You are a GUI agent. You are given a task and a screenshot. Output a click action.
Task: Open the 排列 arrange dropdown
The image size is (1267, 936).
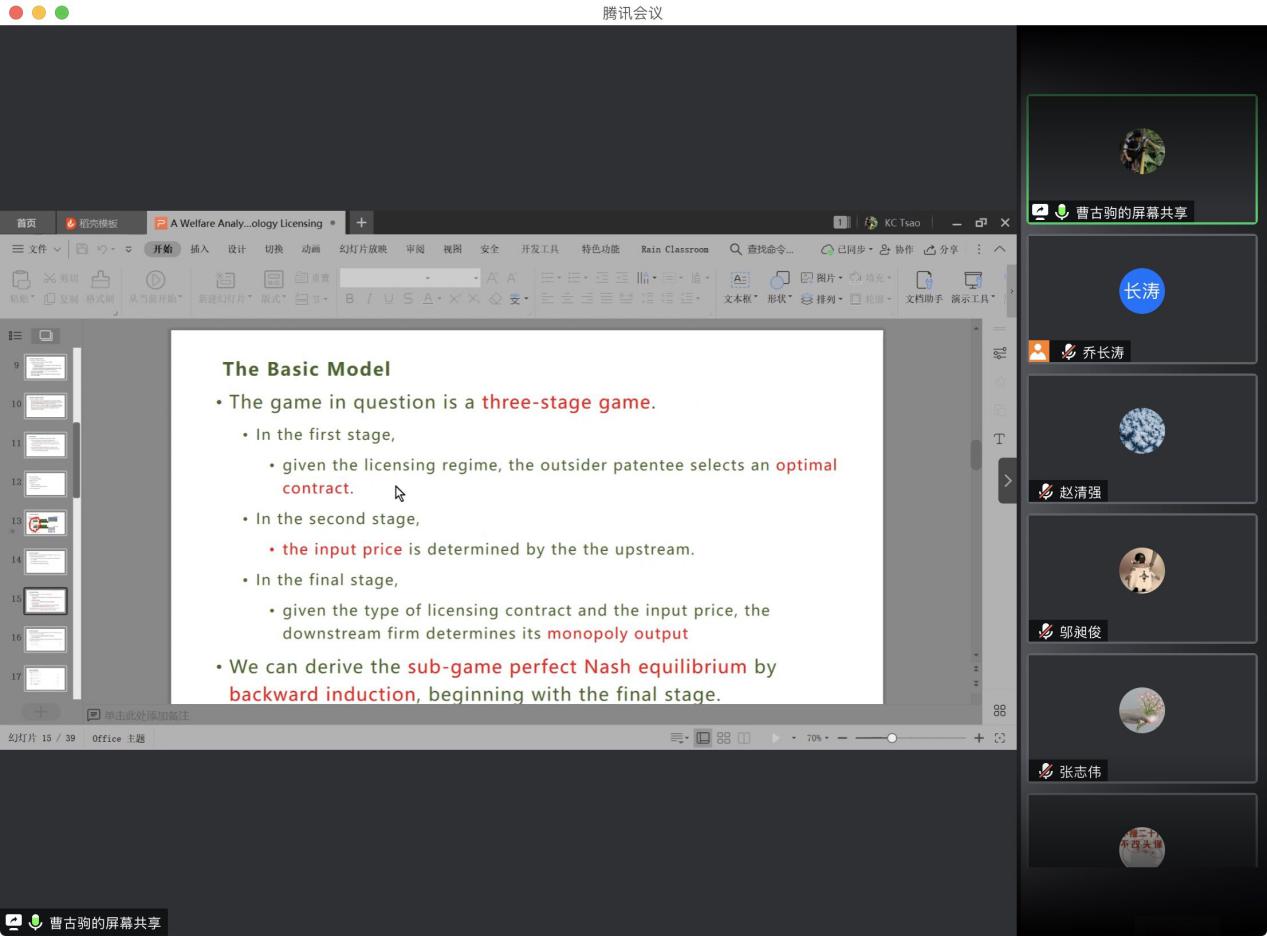(822, 298)
